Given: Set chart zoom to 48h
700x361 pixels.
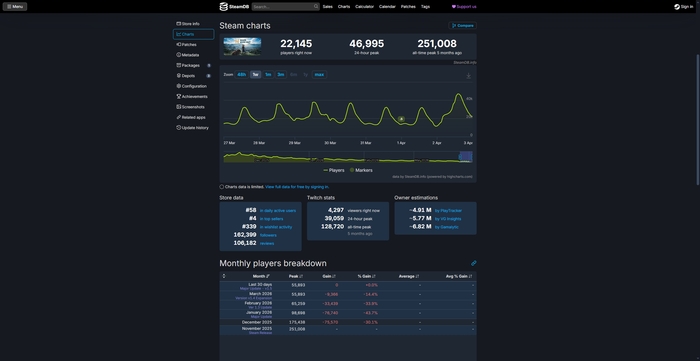Looking at the screenshot, I should [x=242, y=75].
